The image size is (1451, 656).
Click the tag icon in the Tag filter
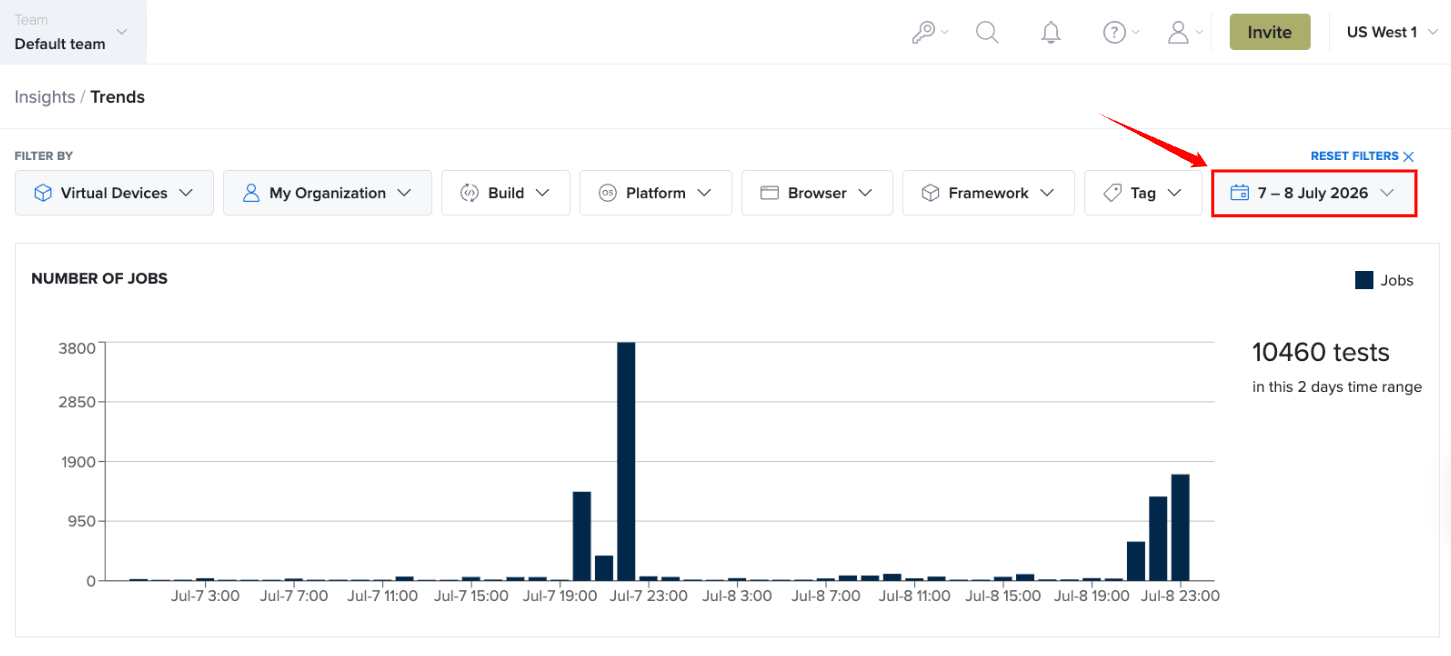[x=1112, y=193]
